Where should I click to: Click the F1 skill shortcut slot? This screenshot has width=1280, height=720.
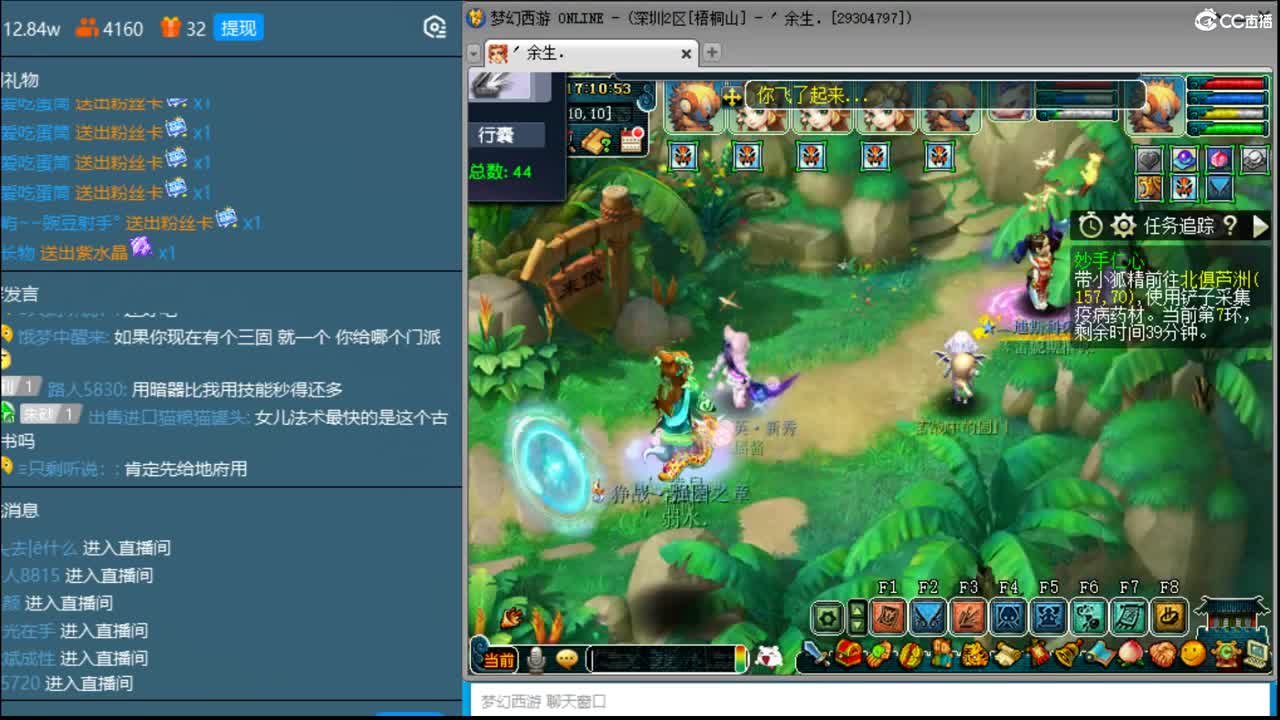click(888, 618)
